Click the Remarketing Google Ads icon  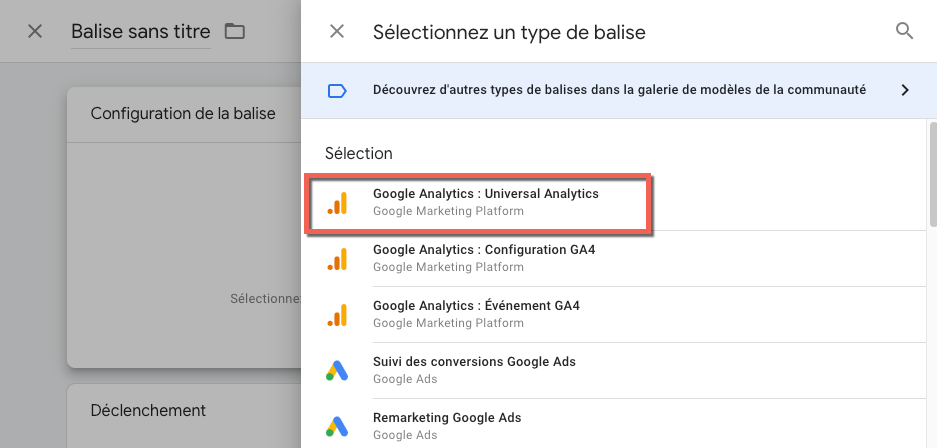337,427
